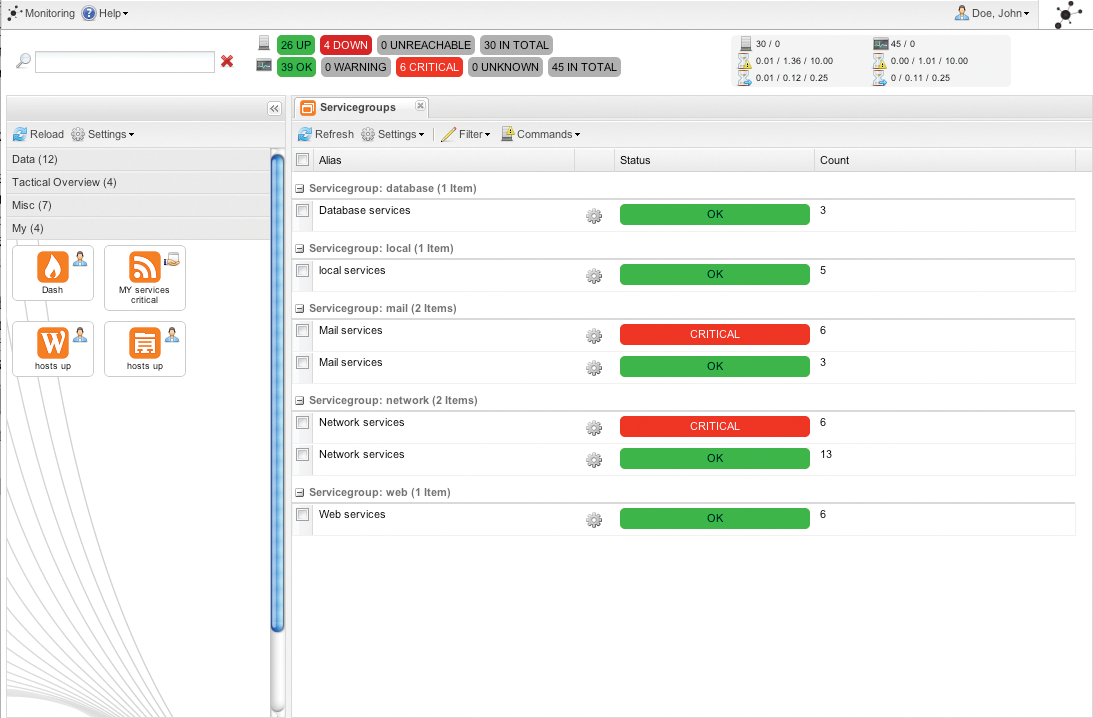Click the 6 CRITICAL services status button

click(429, 67)
